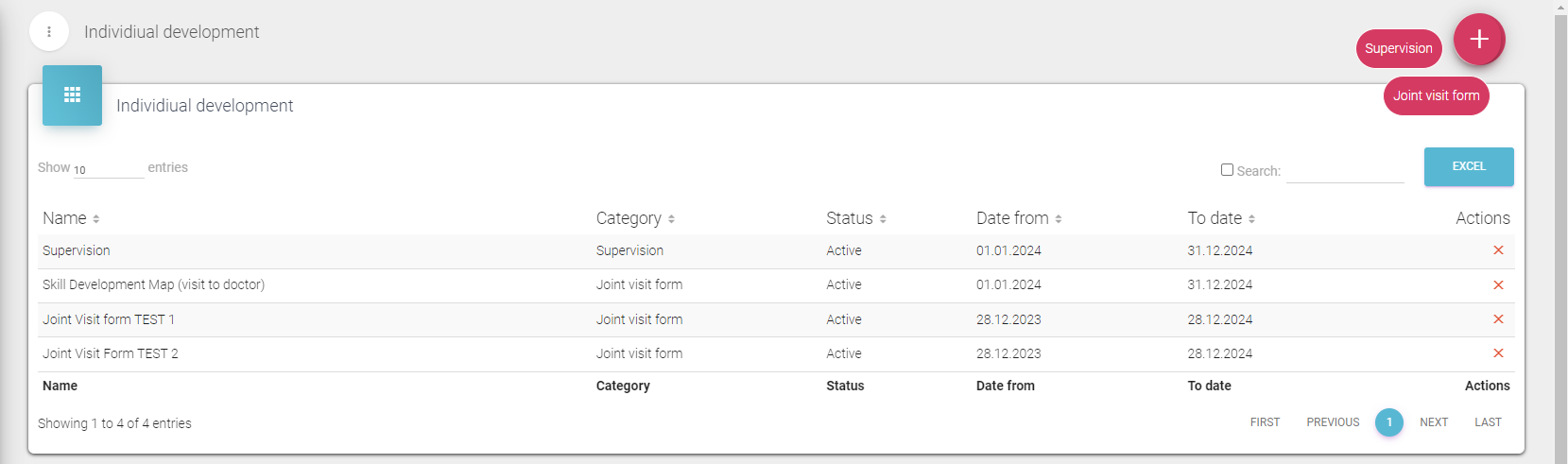Go to NEXT page of results
Viewport: 1568px width, 464px height.
[1433, 422]
